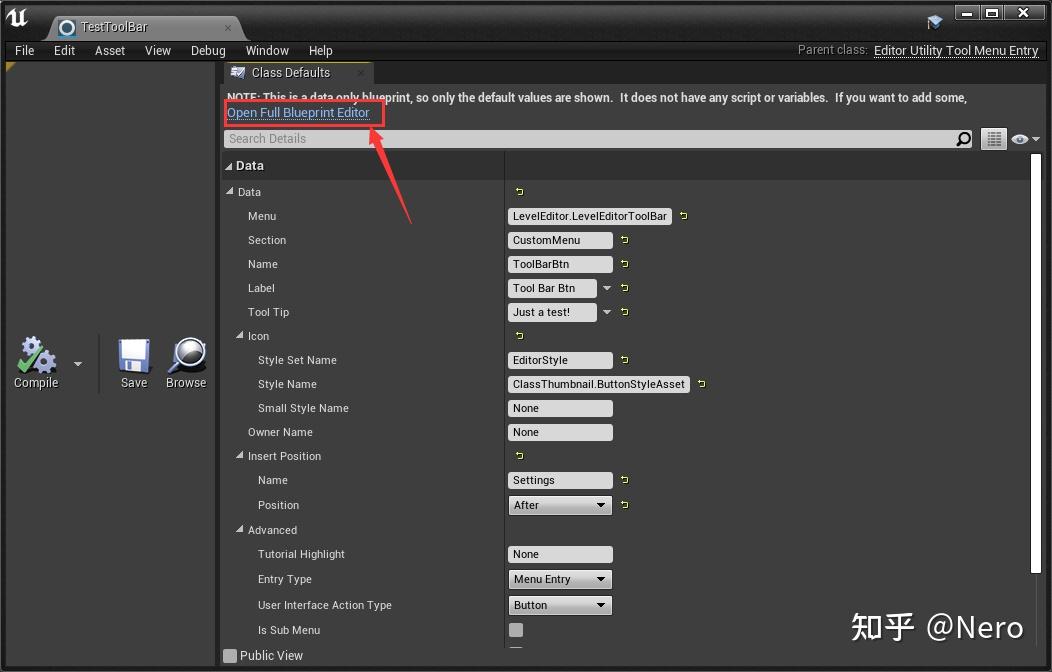Collapse the Advanced section

pos(239,530)
